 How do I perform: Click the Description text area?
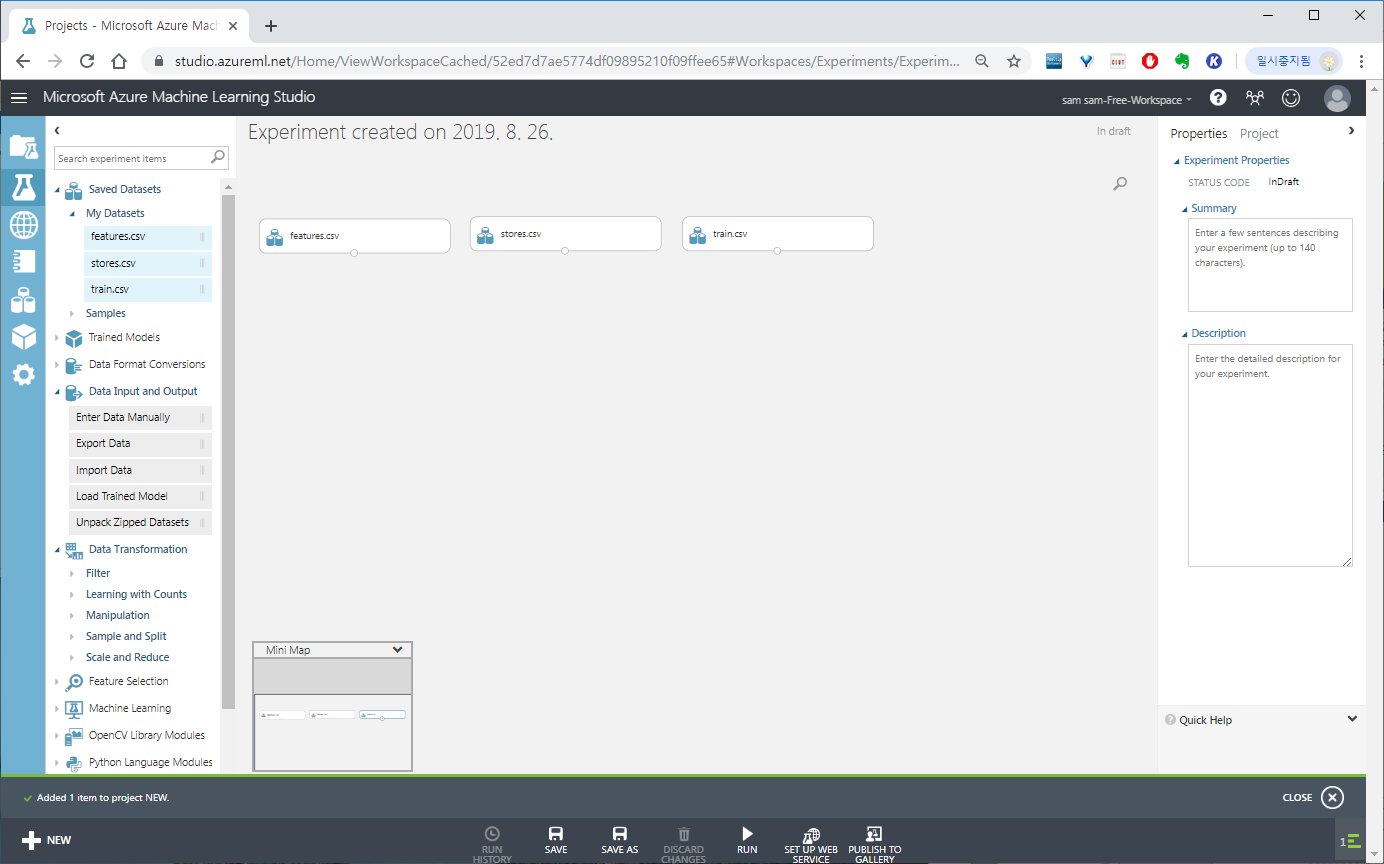tap(1270, 456)
